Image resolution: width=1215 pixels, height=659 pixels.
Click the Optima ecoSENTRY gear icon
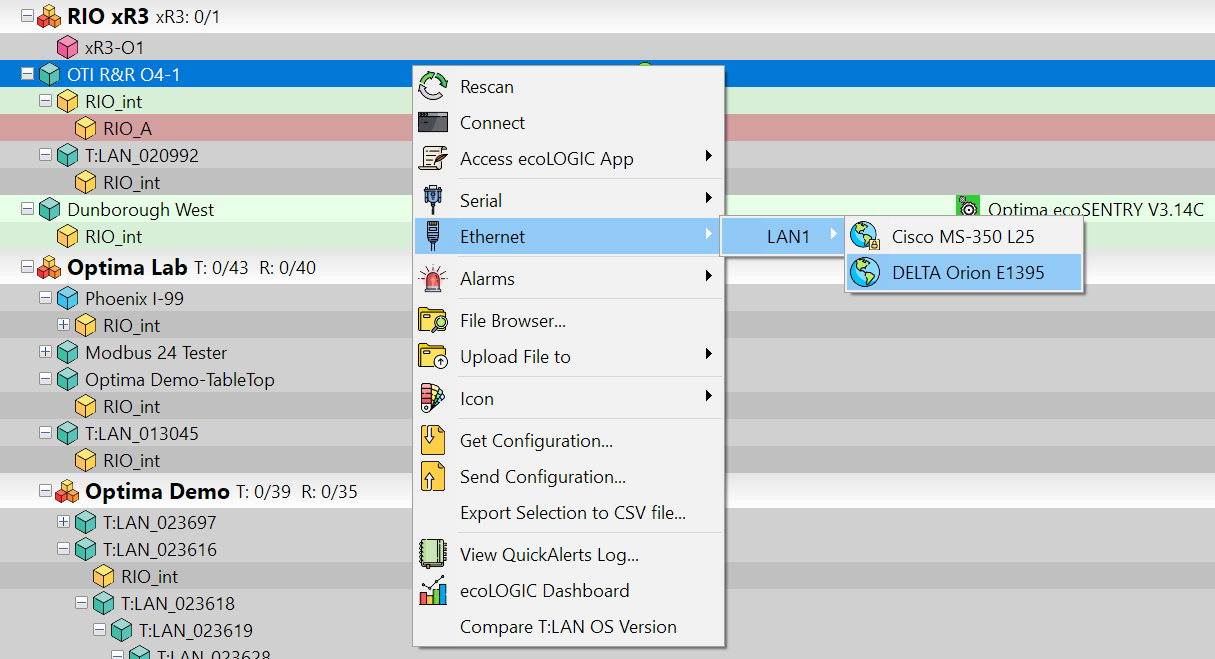click(967, 208)
